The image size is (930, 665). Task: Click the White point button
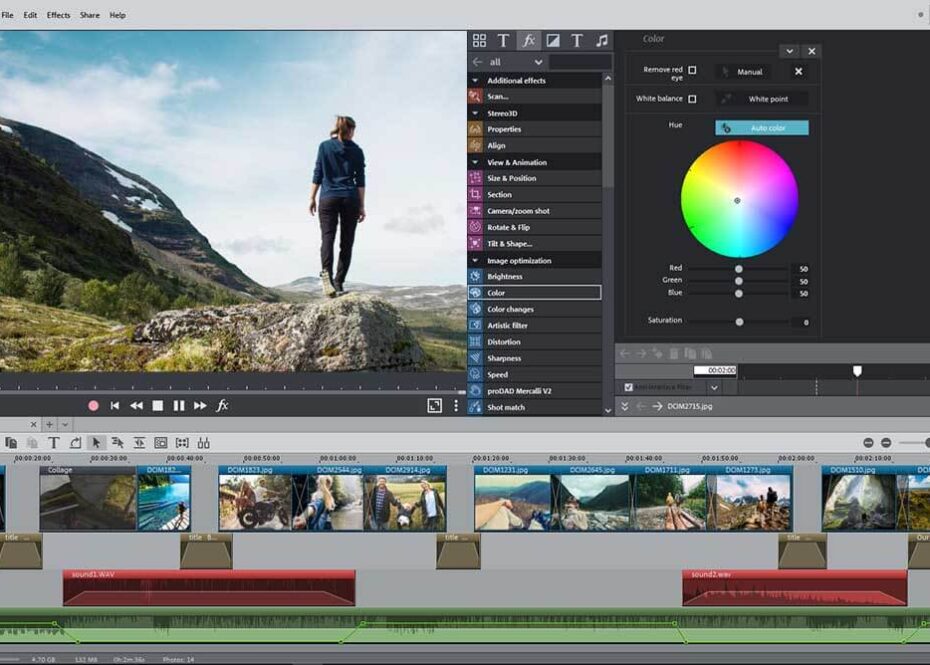[x=762, y=99]
